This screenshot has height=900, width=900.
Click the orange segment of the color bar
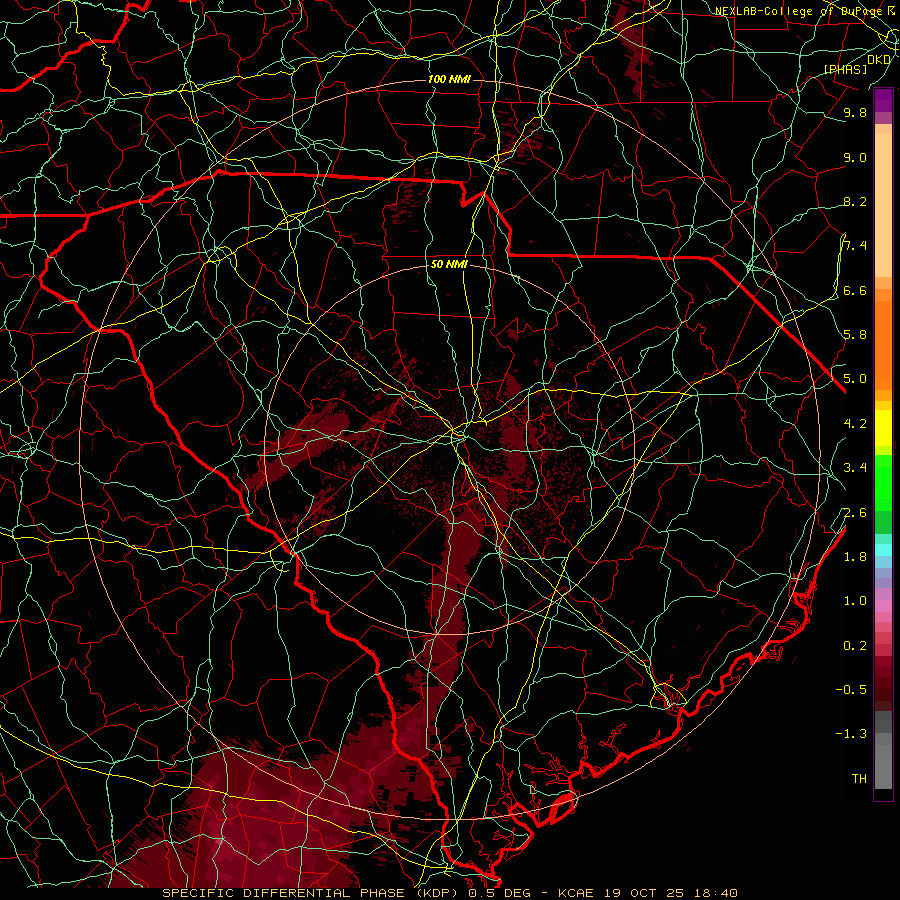(x=883, y=344)
